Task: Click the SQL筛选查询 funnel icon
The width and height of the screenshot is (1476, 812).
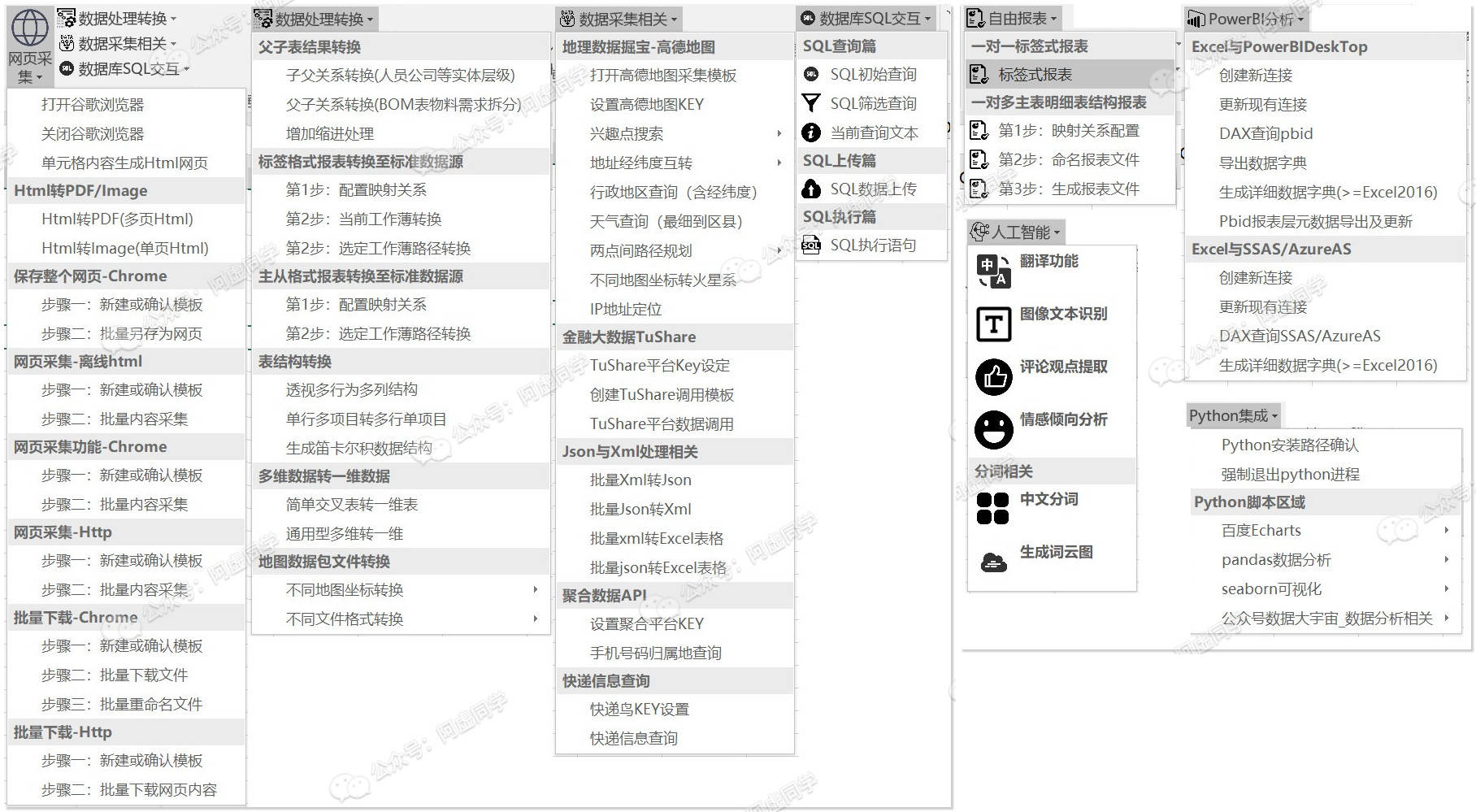Action: pyautogui.click(x=810, y=103)
